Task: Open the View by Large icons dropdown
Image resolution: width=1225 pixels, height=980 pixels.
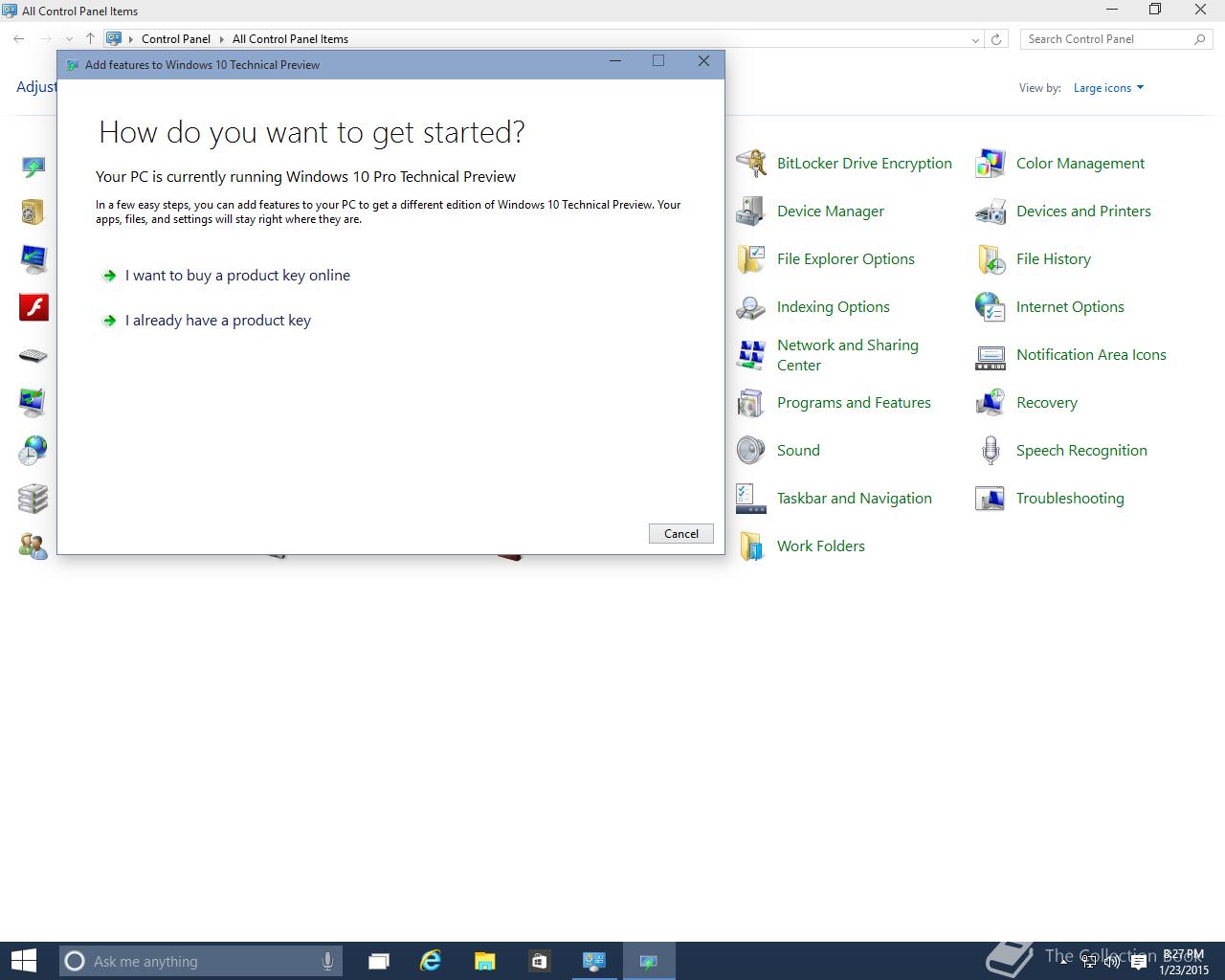Action: click(1108, 88)
